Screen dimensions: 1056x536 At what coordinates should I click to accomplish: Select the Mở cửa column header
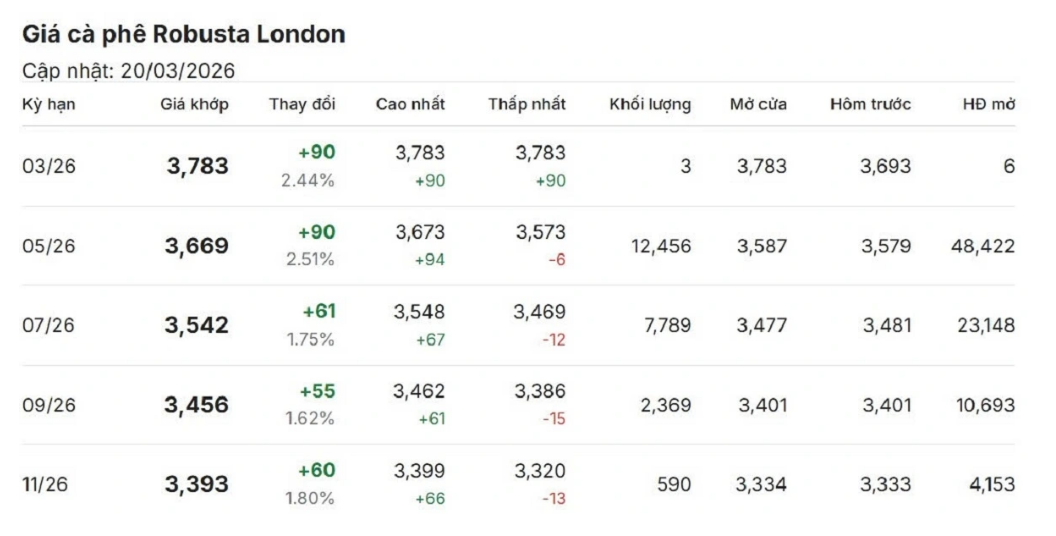[758, 104]
